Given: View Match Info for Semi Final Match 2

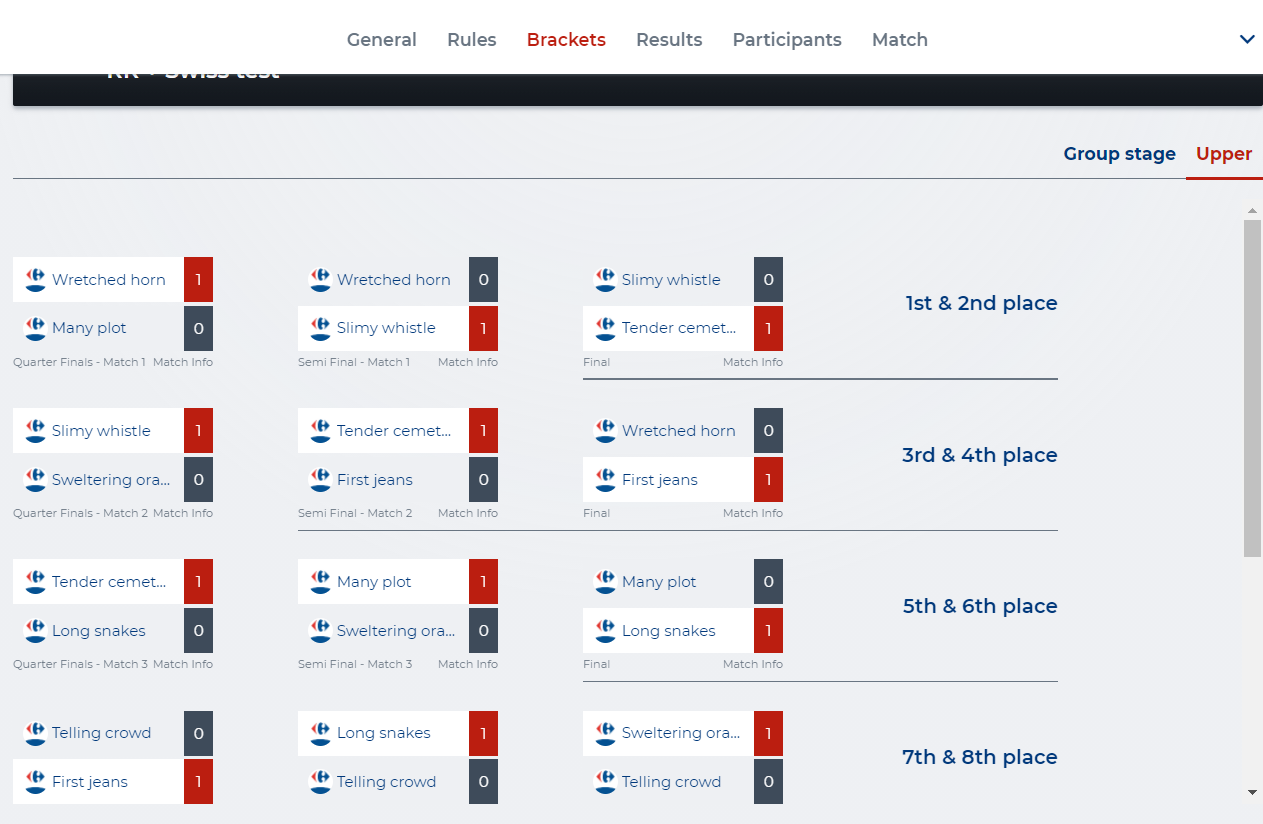Looking at the screenshot, I should pos(468,513).
